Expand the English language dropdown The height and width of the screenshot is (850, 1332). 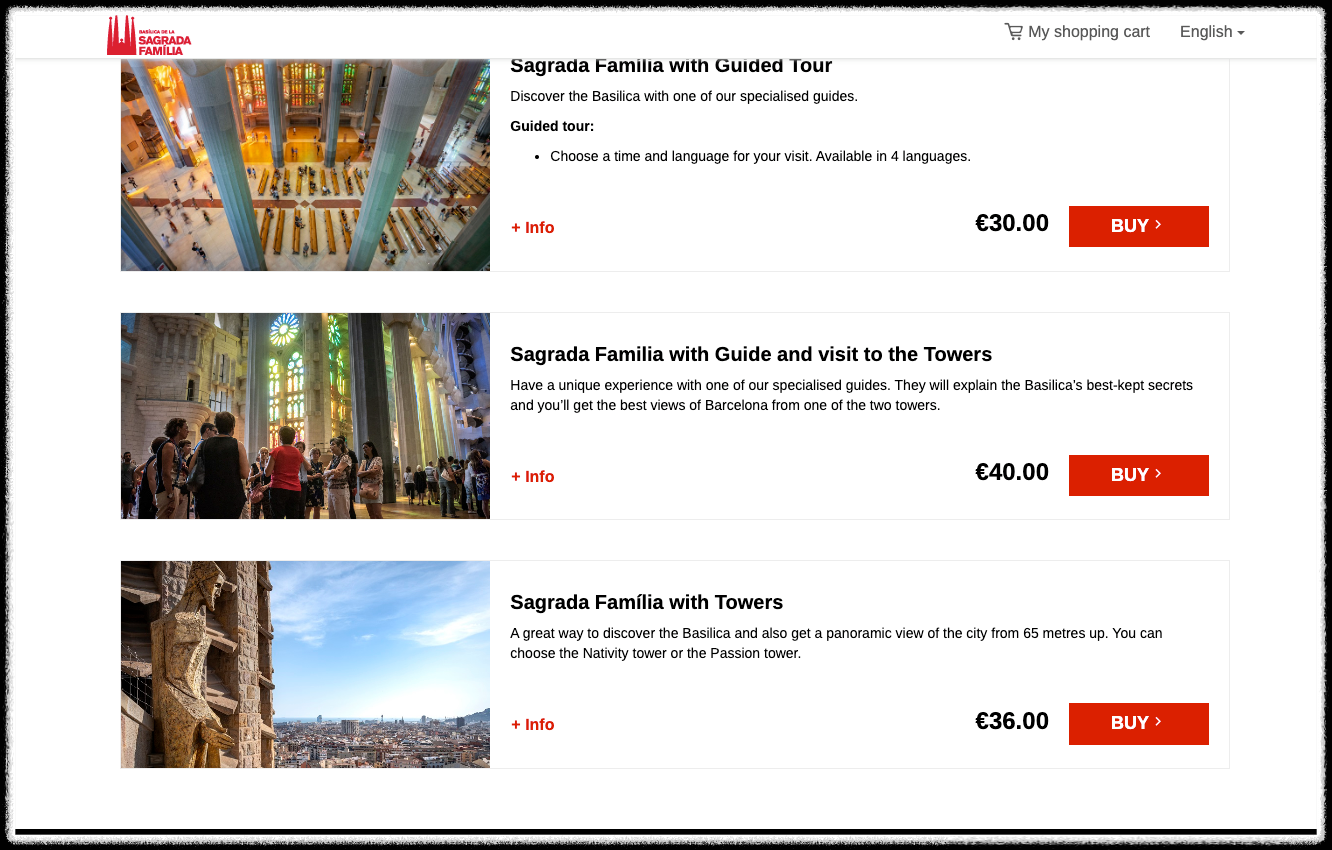tap(1212, 32)
